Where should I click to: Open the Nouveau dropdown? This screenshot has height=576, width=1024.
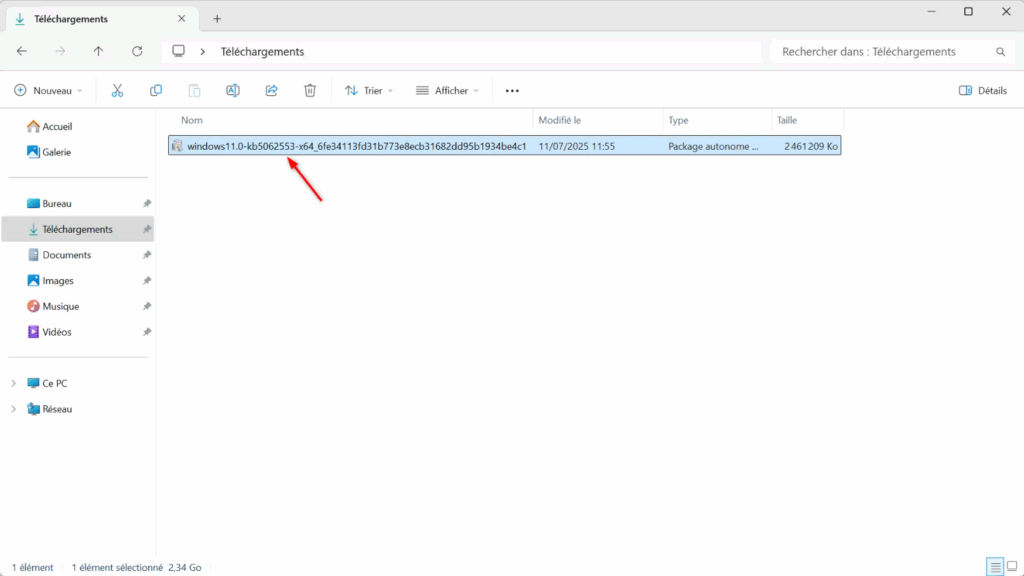point(48,91)
